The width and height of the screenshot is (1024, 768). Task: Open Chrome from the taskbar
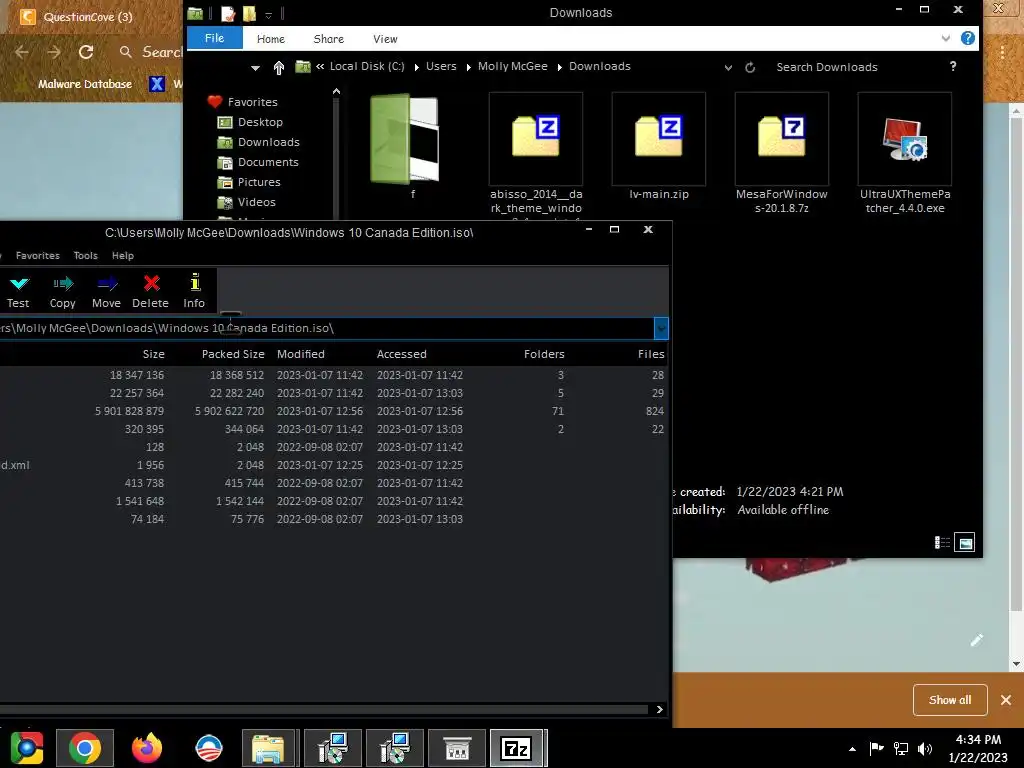[x=85, y=748]
